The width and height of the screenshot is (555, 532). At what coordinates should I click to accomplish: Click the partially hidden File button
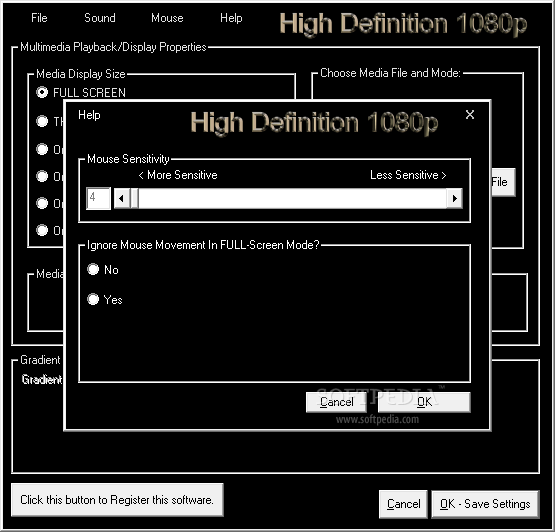[503, 182]
